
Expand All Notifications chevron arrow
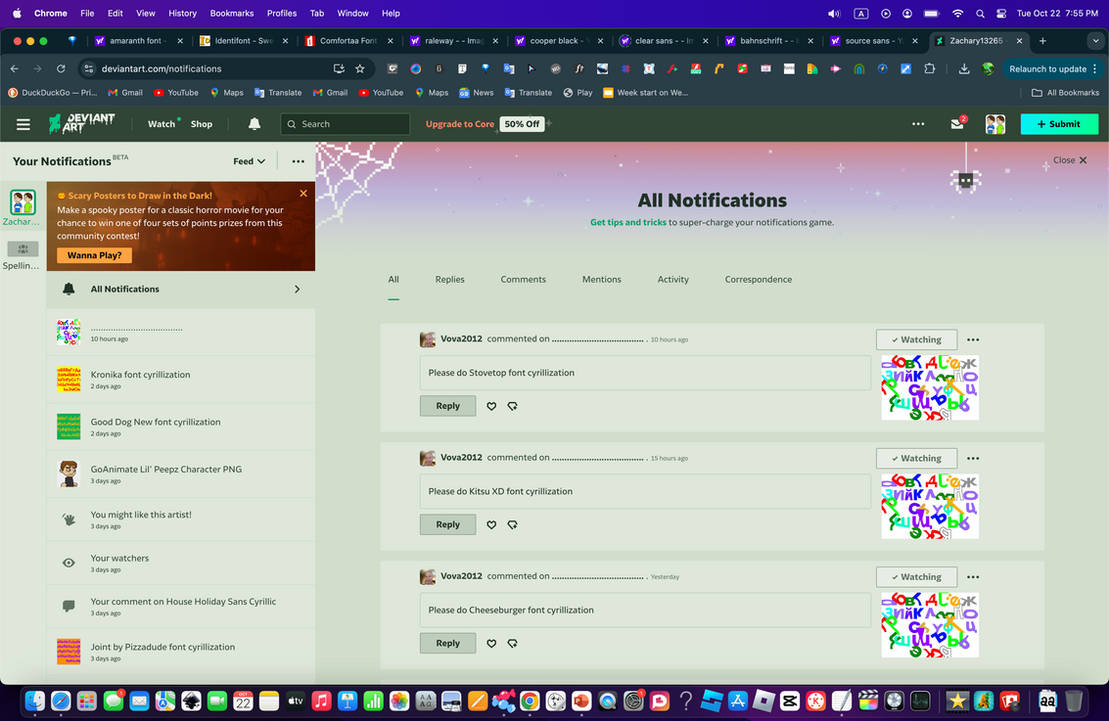pos(297,289)
